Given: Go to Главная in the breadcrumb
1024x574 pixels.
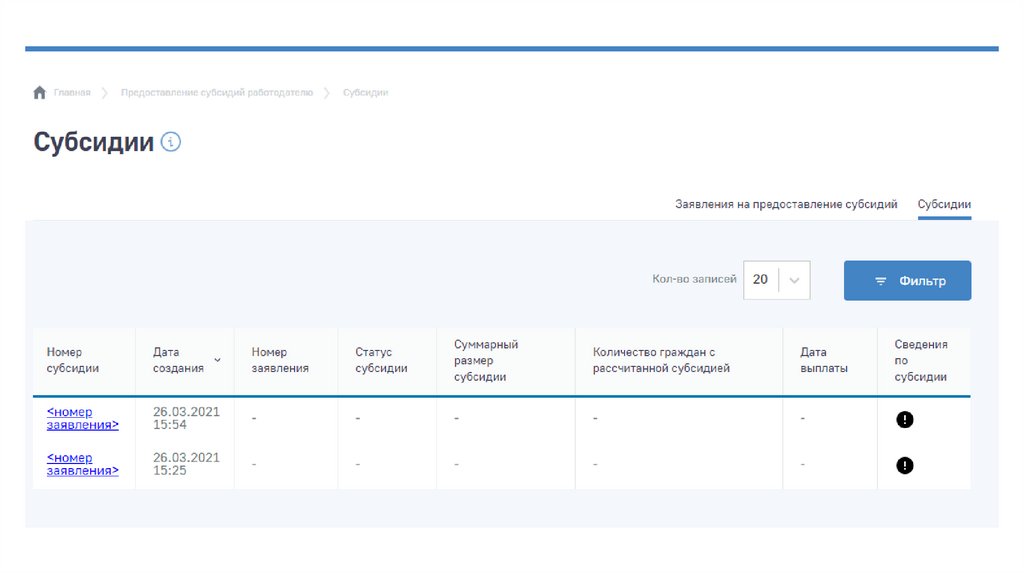Looking at the screenshot, I should tap(72, 93).
